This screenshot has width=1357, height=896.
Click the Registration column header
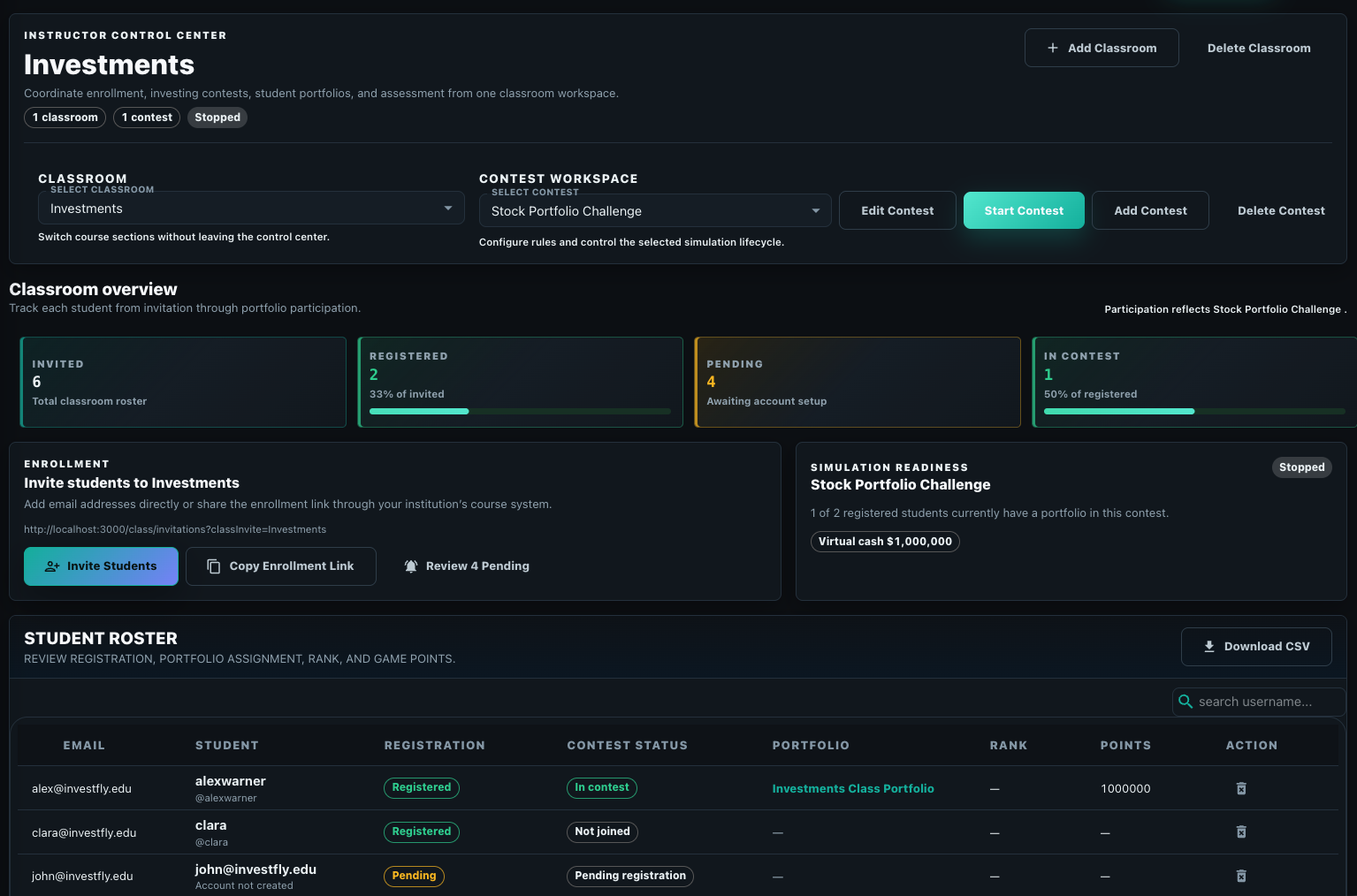pyautogui.click(x=435, y=746)
